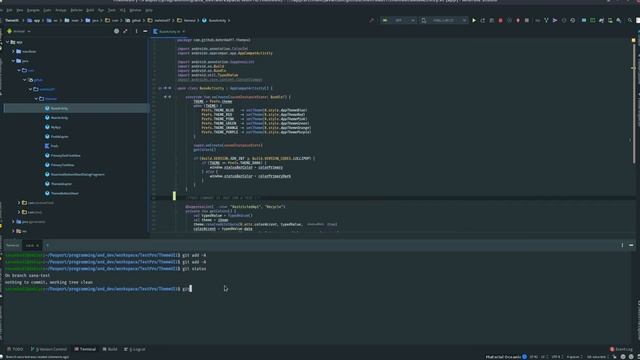The height and width of the screenshot is (360, 640).
Task: Open the Project panel options menu
Action: (x=136, y=31)
